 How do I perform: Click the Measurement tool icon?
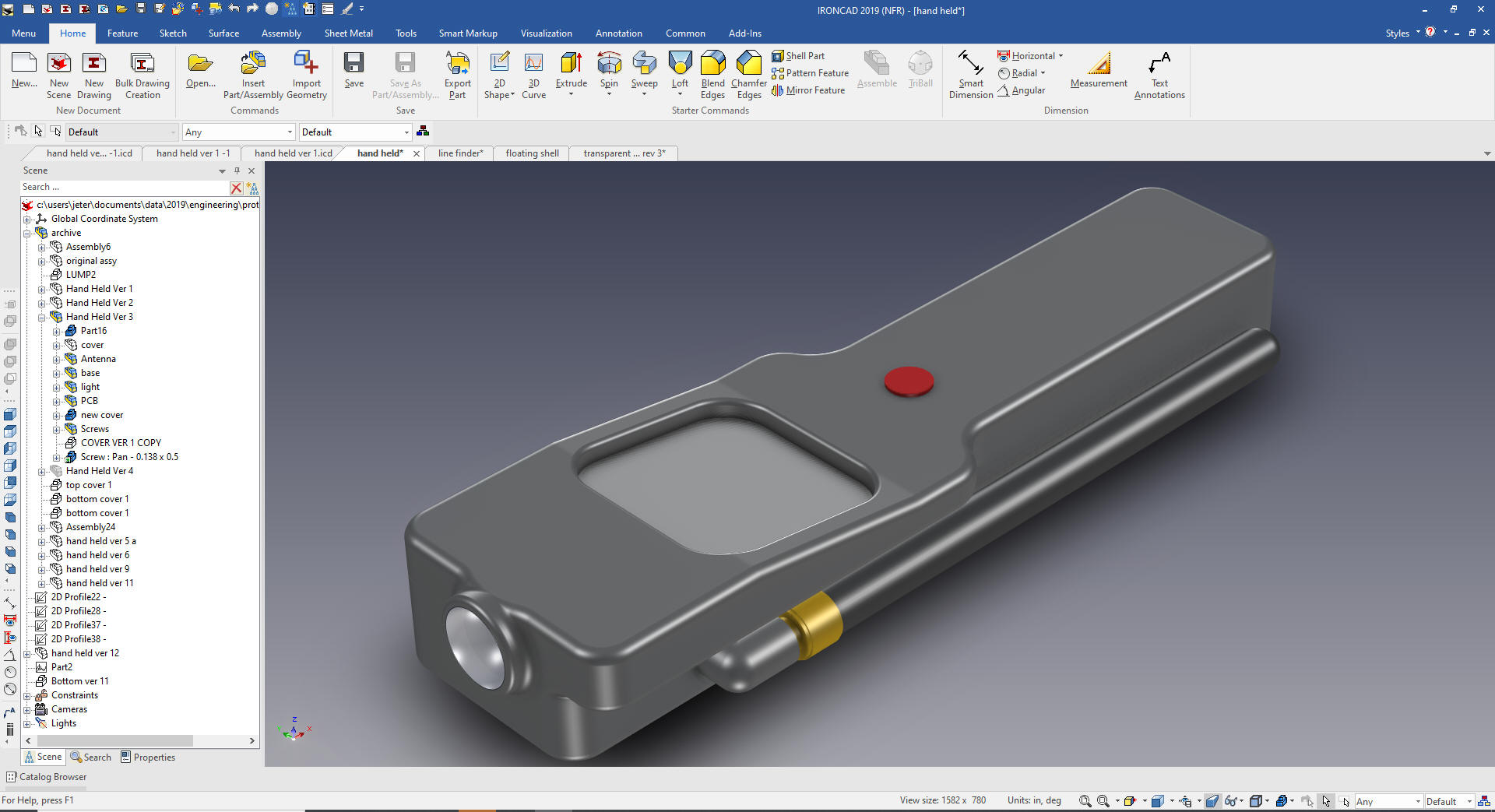[1098, 64]
